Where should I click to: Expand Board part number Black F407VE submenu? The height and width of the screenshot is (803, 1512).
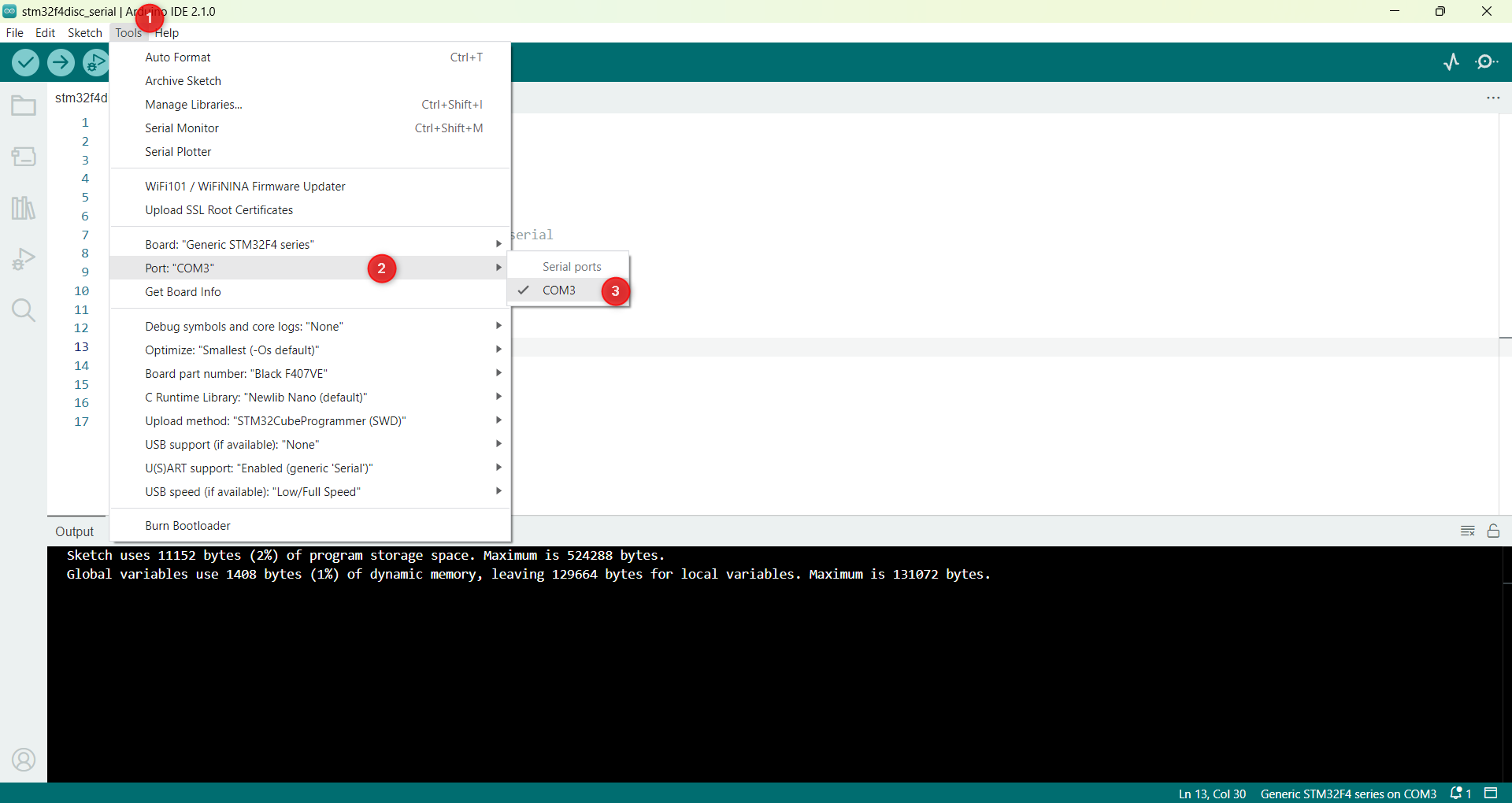(310, 373)
